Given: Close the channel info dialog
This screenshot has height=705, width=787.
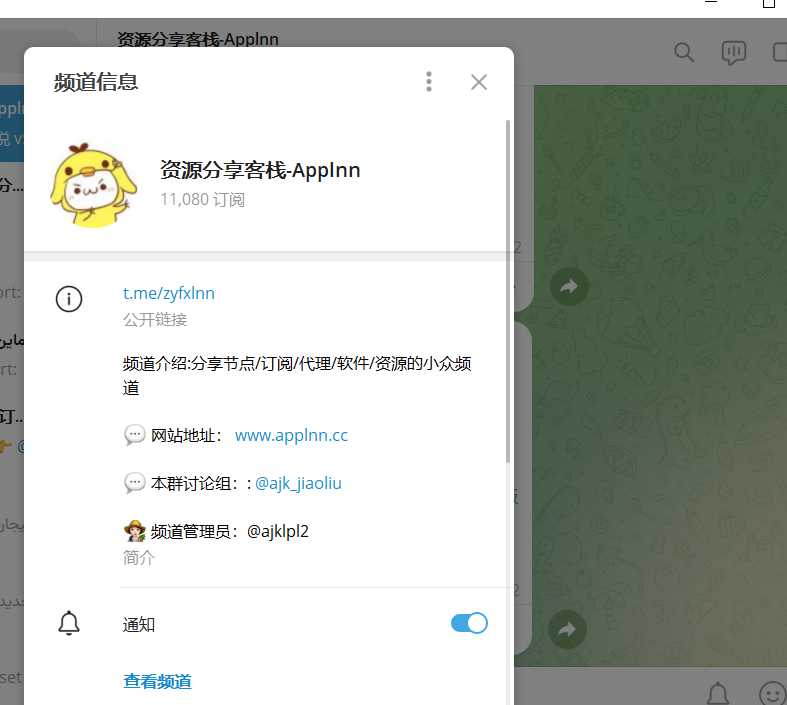Looking at the screenshot, I should (x=479, y=82).
